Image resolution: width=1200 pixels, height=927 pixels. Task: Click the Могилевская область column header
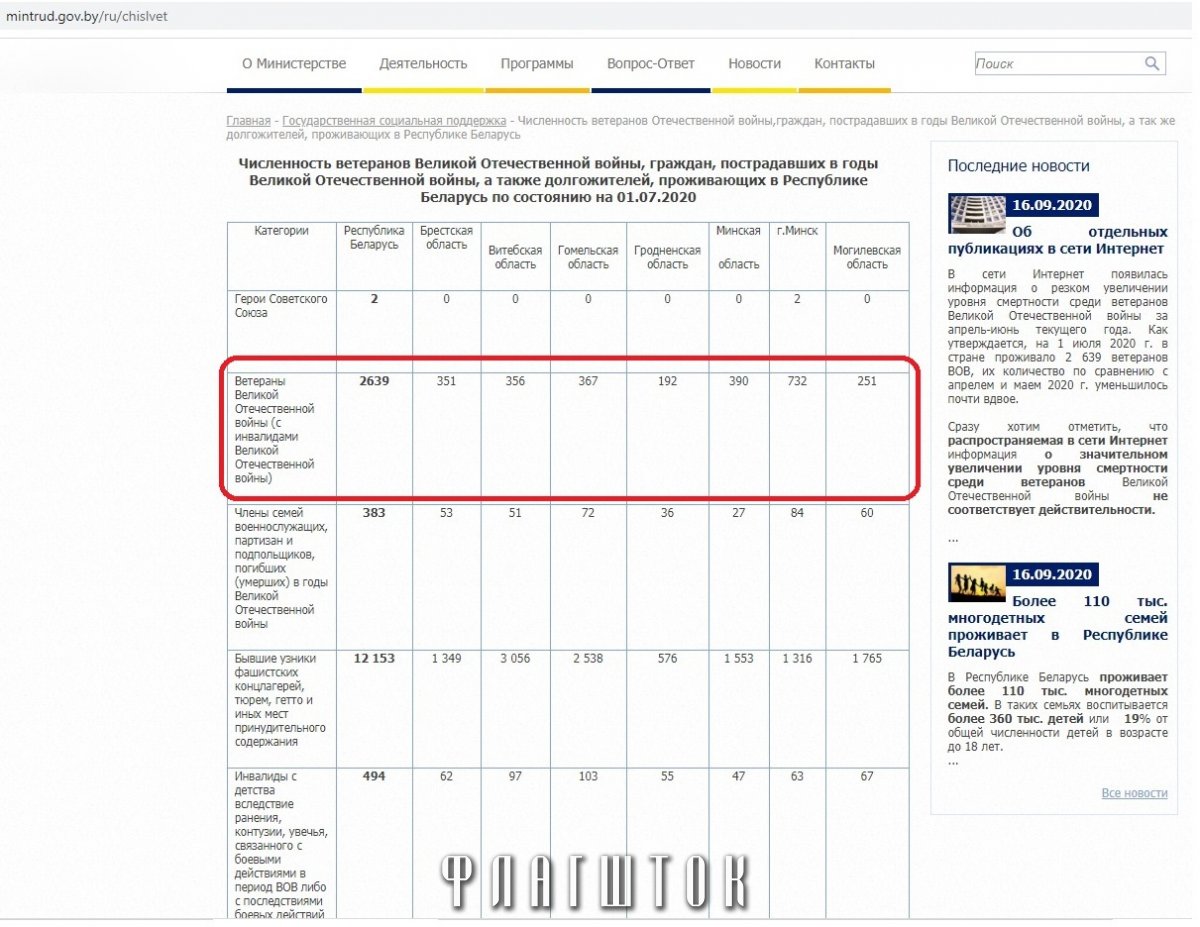[867, 258]
